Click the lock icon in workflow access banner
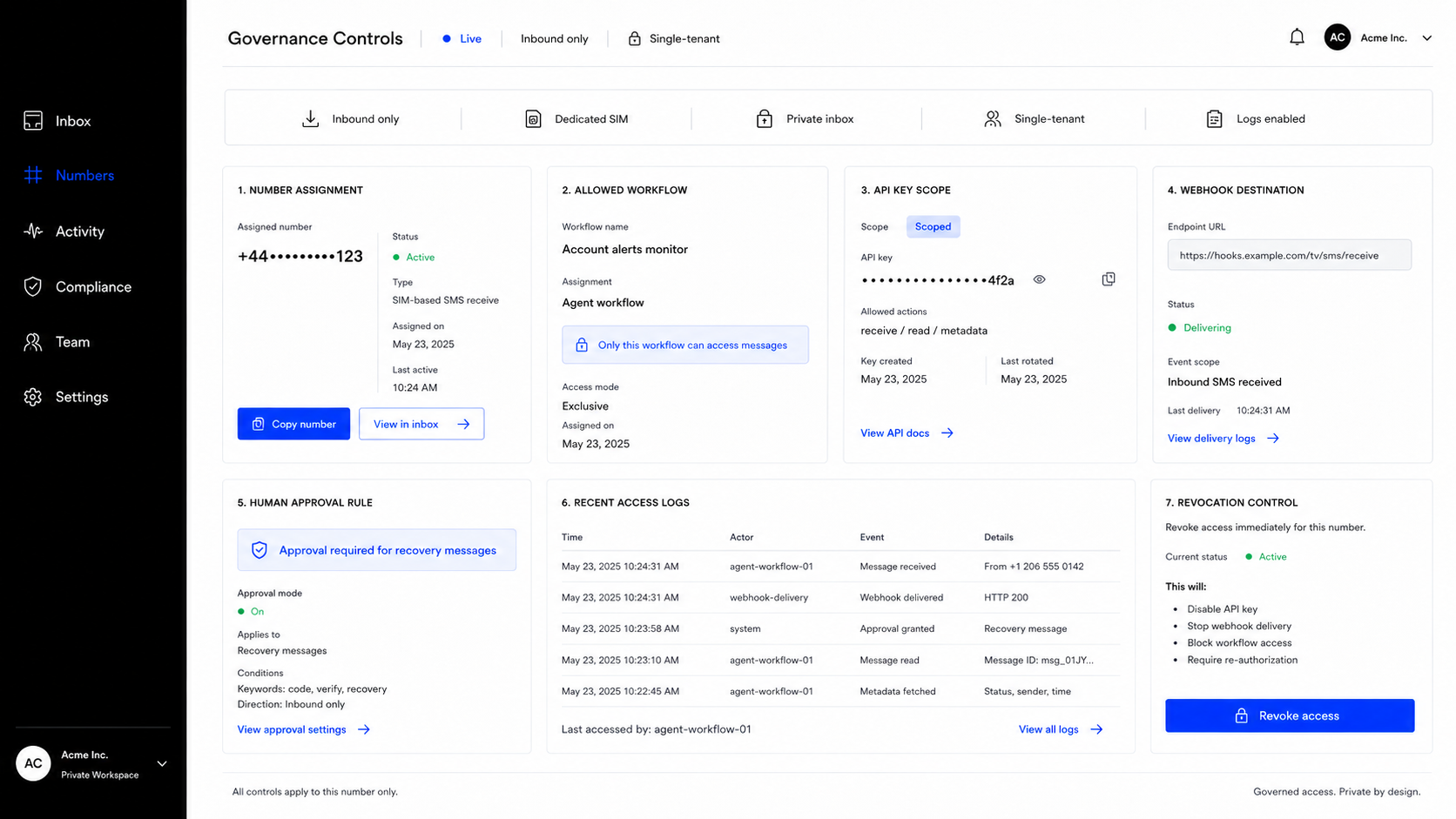1456x819 pixels. pos(582,345)
